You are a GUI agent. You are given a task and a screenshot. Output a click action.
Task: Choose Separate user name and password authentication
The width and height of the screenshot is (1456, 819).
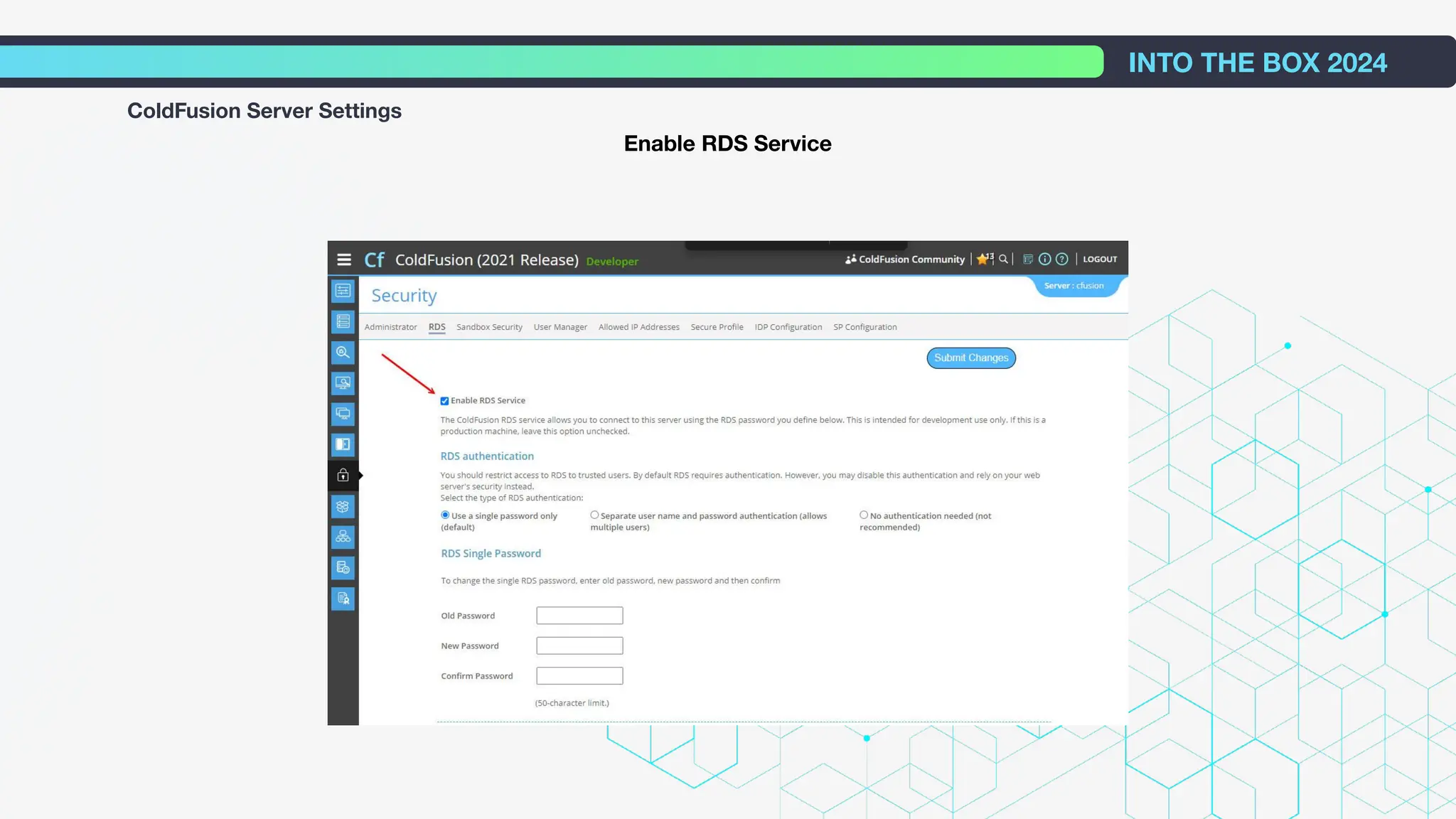(x=594, y=515)
